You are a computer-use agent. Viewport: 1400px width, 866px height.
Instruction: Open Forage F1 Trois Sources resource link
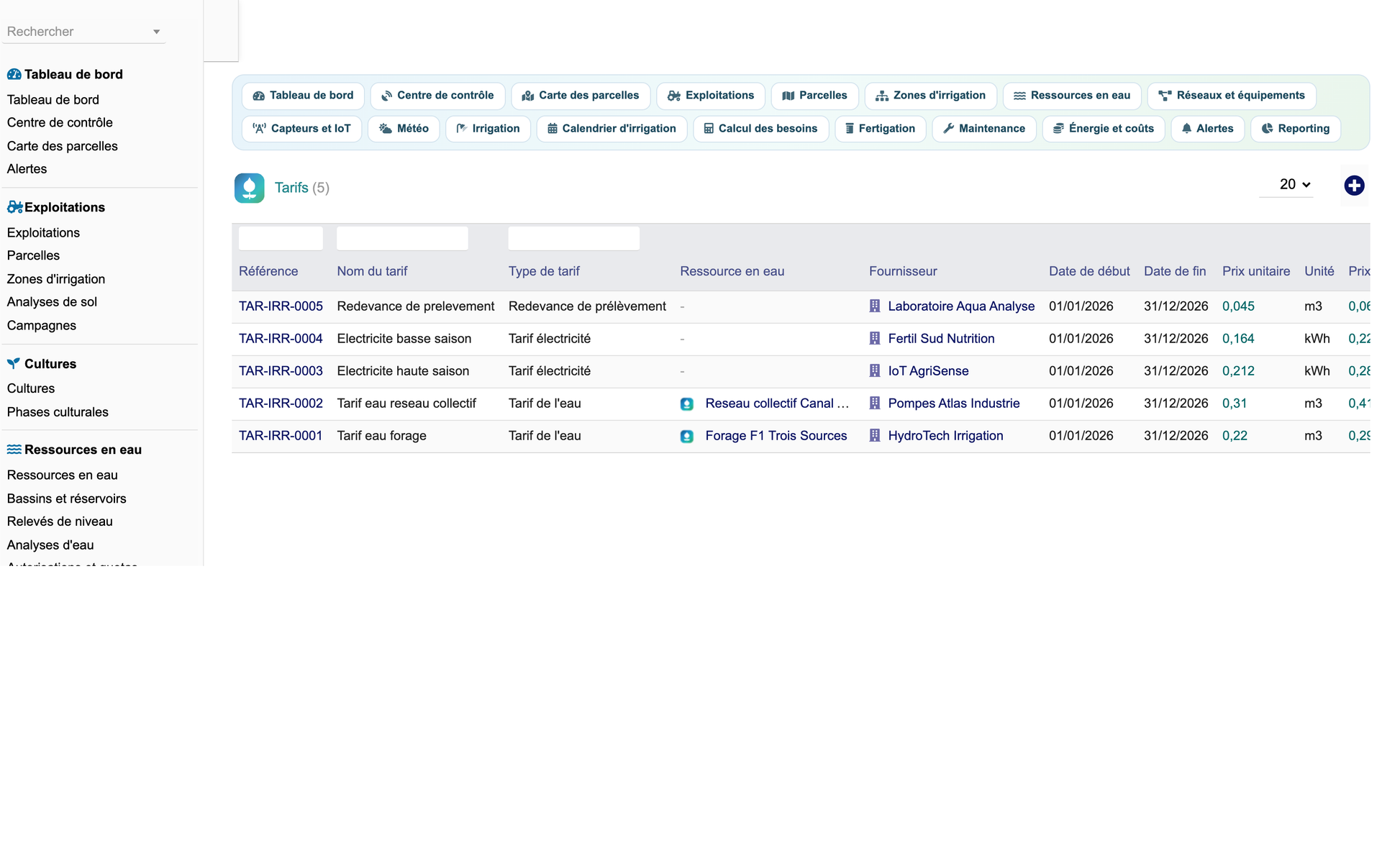776,436
